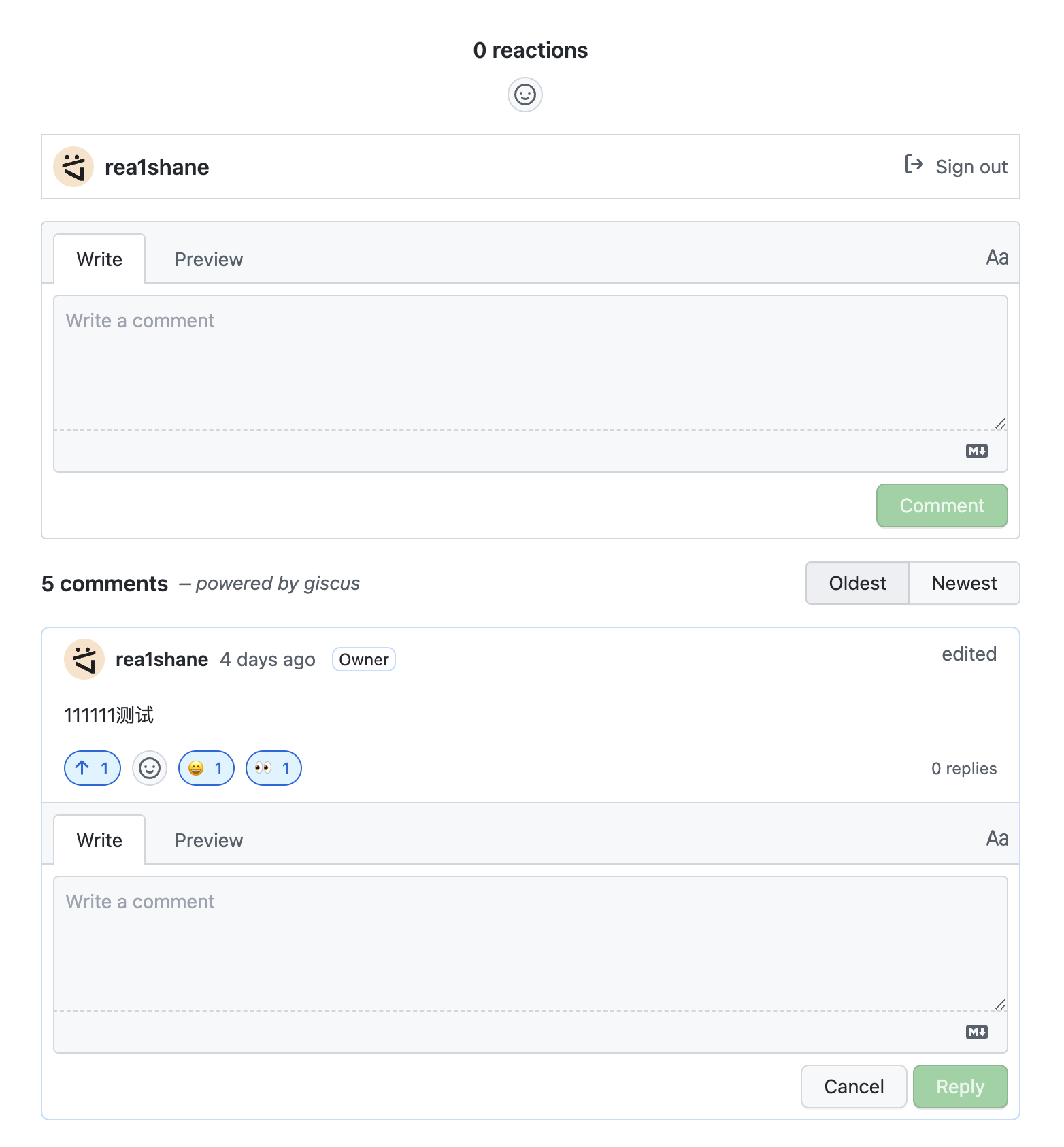Viewport: 1064px width, 1147px height.
Task: Toggle the laughing emoji reaction
Action: click(205, 768)
